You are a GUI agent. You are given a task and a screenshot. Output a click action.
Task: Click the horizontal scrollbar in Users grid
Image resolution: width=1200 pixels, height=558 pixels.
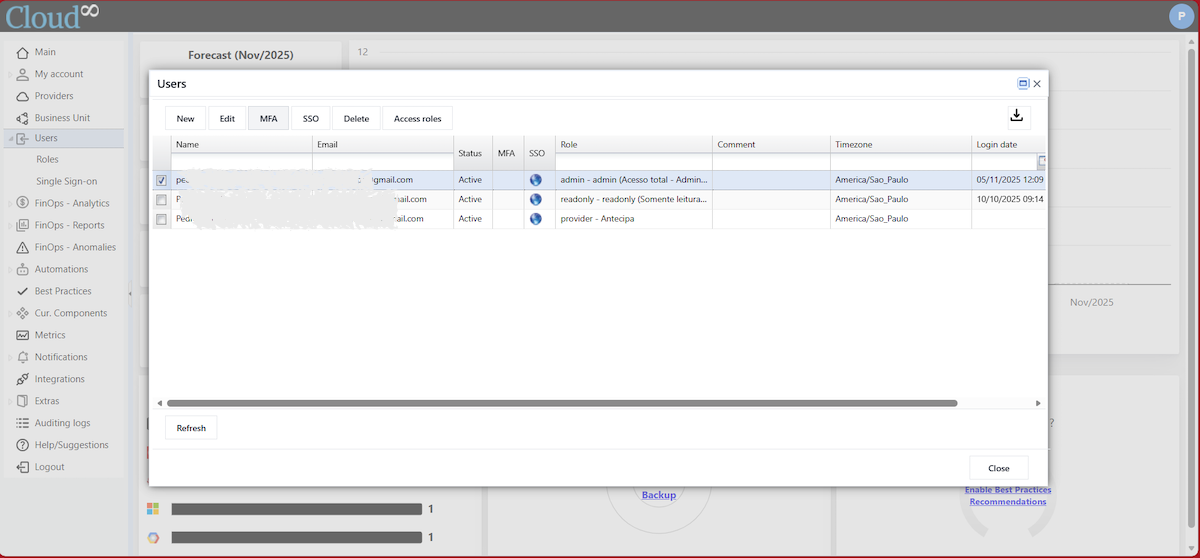click(x=562, y=403)
